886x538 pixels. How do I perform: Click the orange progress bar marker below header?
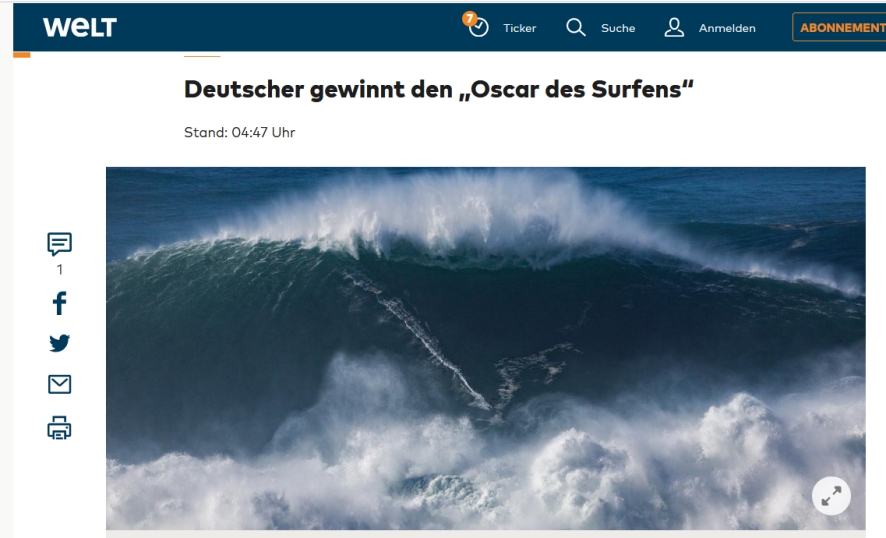[x=21, y=55]
